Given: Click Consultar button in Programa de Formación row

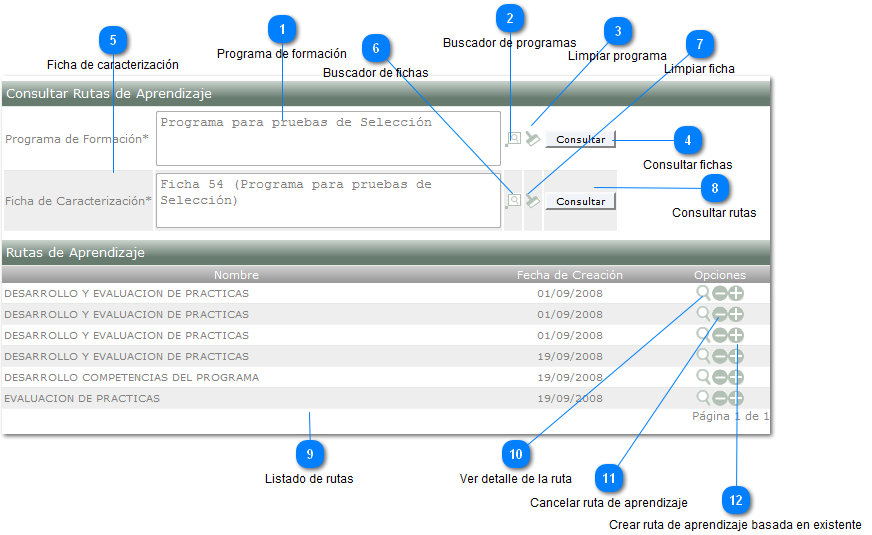Looking at the screenshot, I should pos(580,140).
